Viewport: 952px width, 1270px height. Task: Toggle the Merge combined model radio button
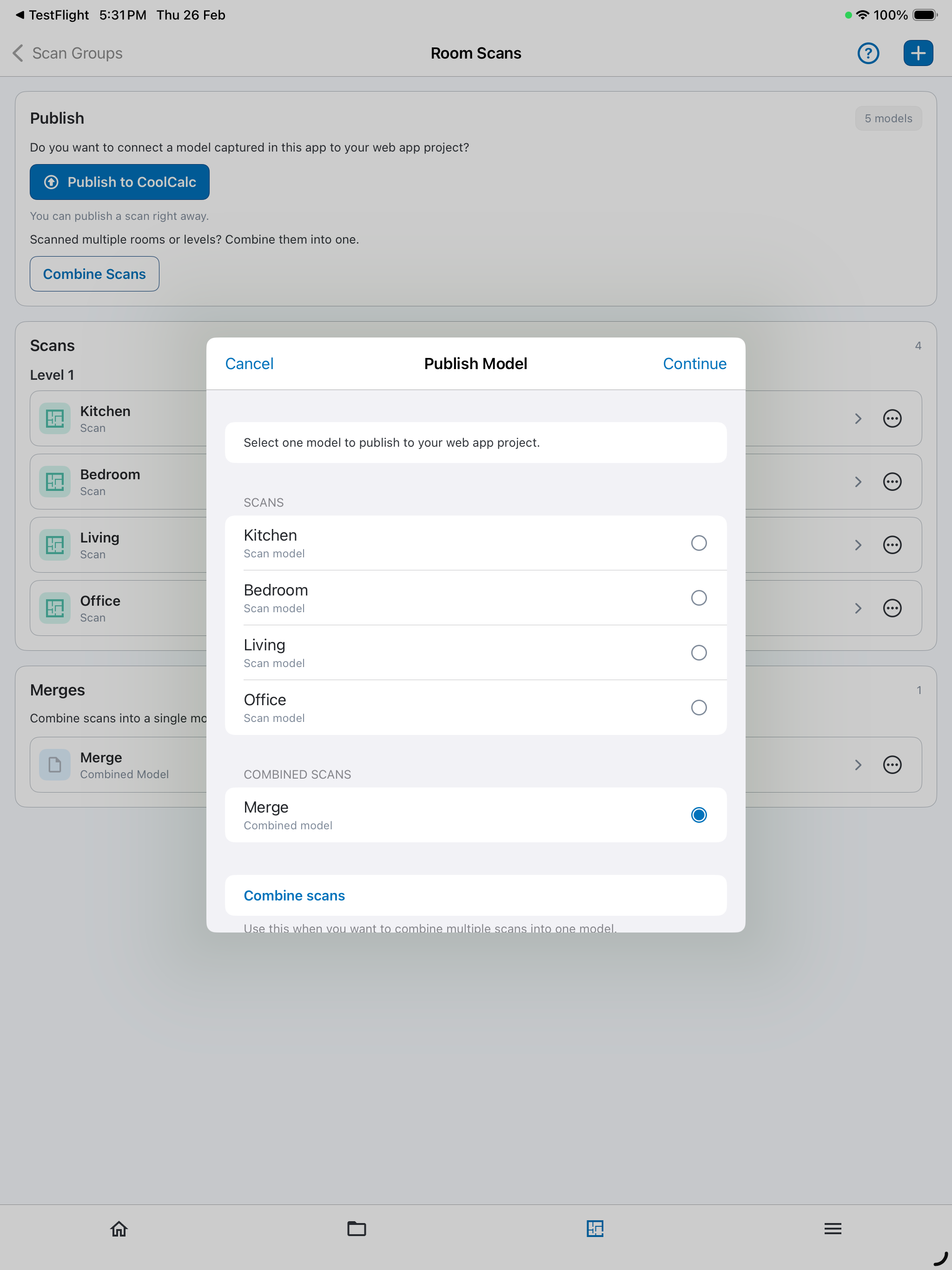tap(699, 815)
